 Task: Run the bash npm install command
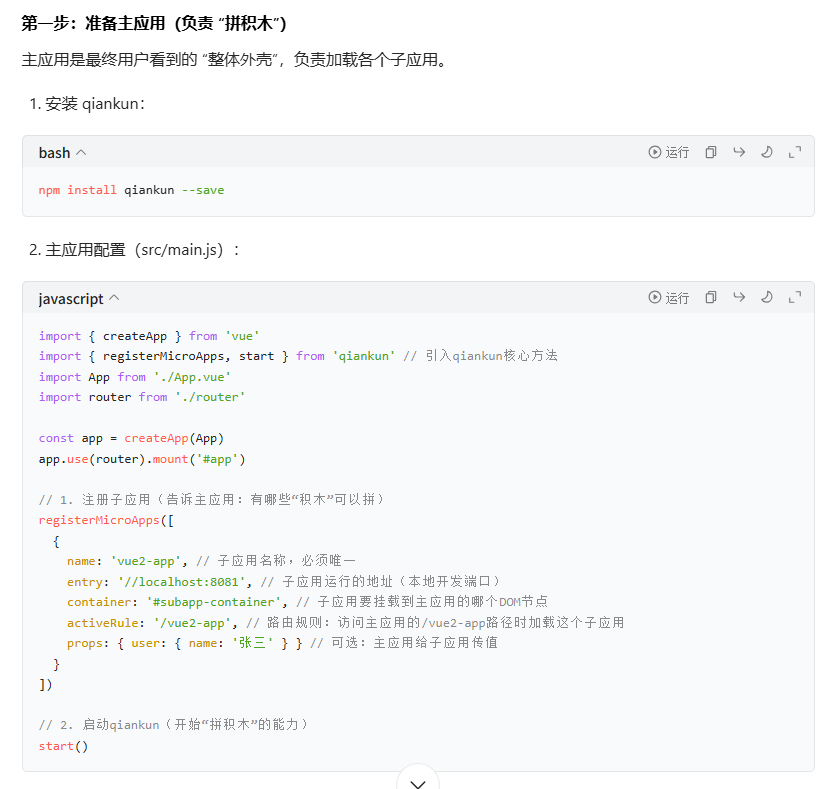pyautogui.click(x=668, y=152)
